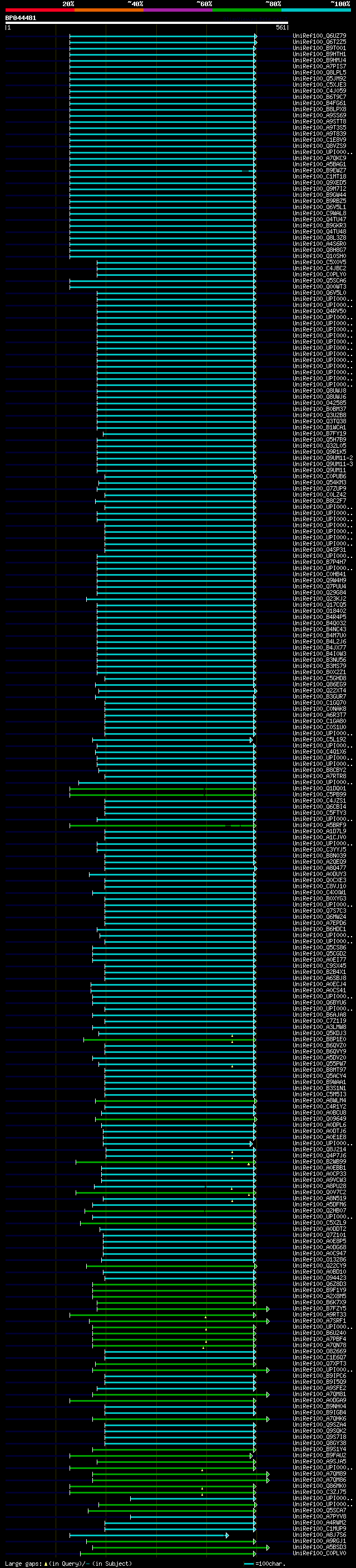Select the BP044481 query label
This screenshot has width=356, height=1568.
click(x=21, y=18)
